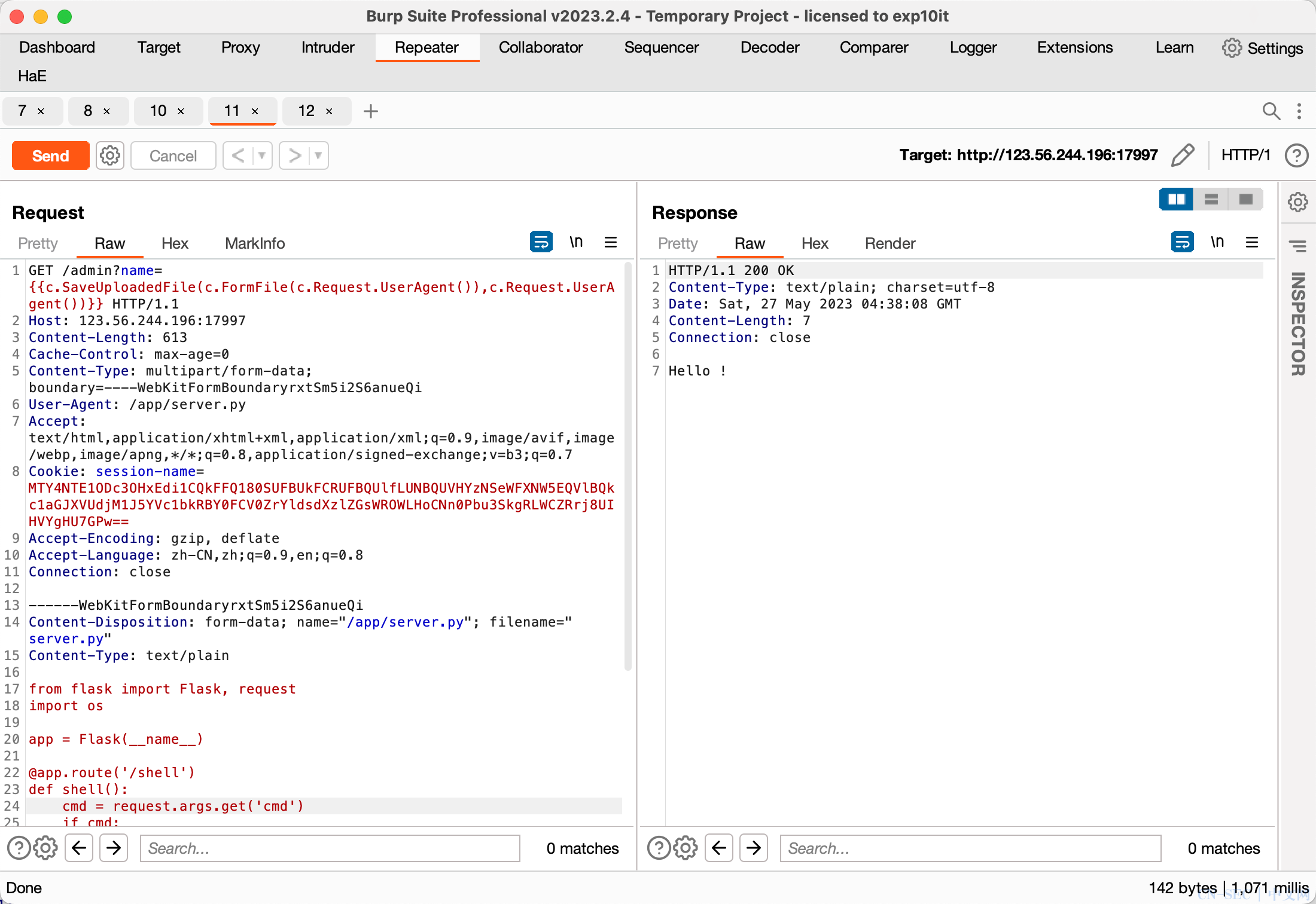
Task: Click 'Hello !' response body text
Action: tap(697, 371)
